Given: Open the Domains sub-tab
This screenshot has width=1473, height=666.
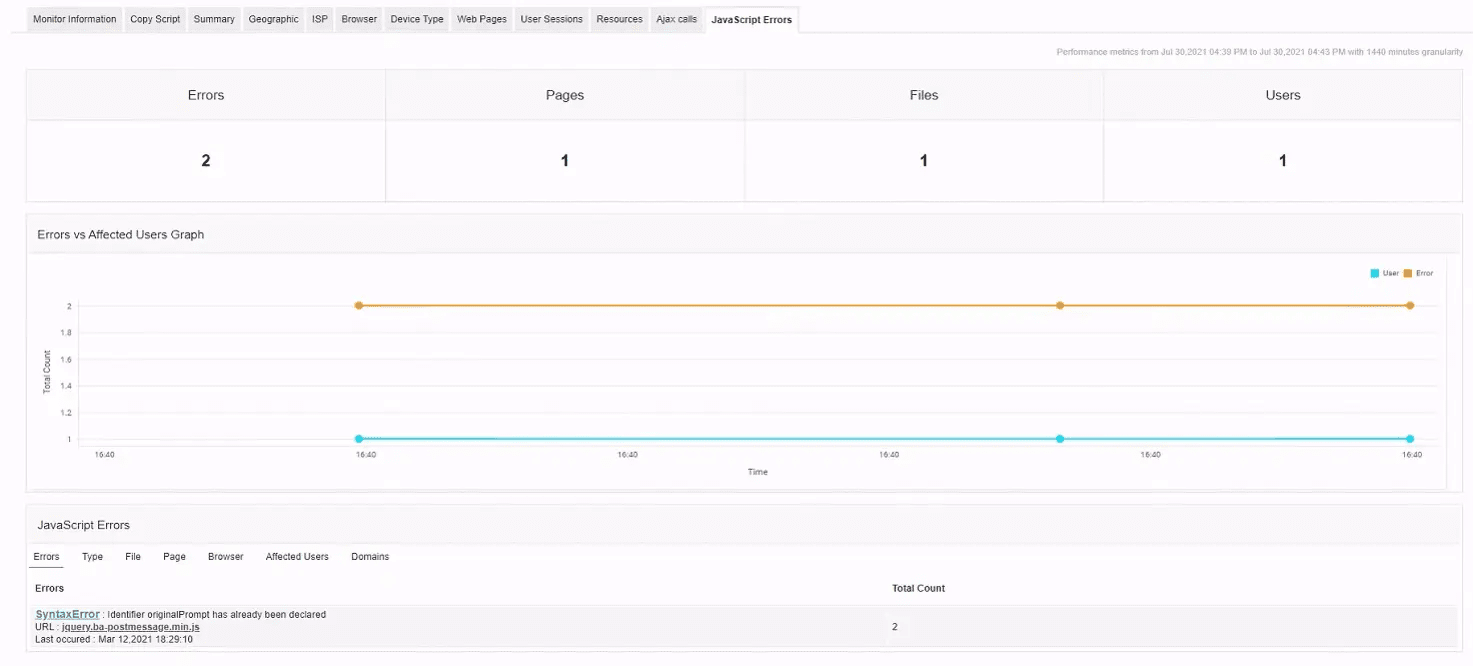Looking at the screenshot, I should (370, 556).
